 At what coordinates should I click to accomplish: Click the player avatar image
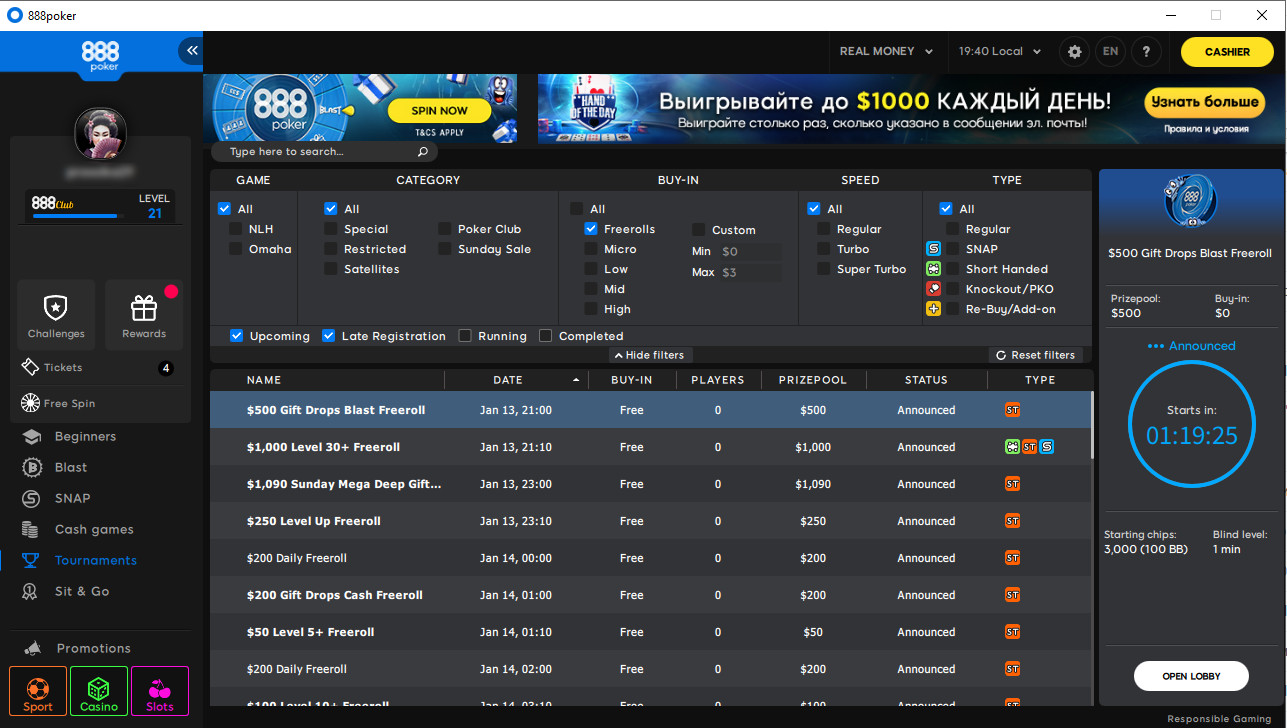pyautogui.click(x=100, y=133)
